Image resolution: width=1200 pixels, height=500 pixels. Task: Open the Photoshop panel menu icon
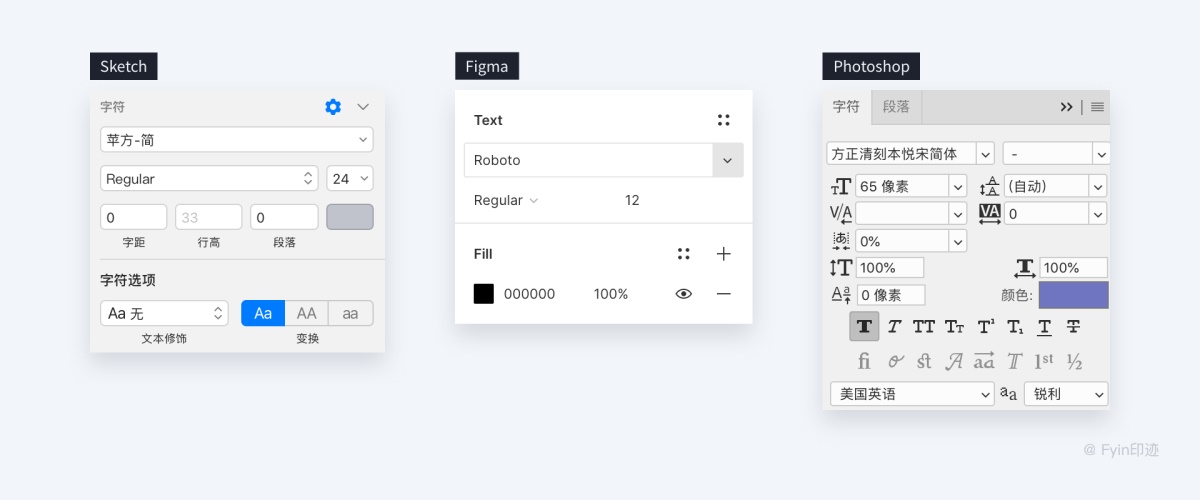1097,107
